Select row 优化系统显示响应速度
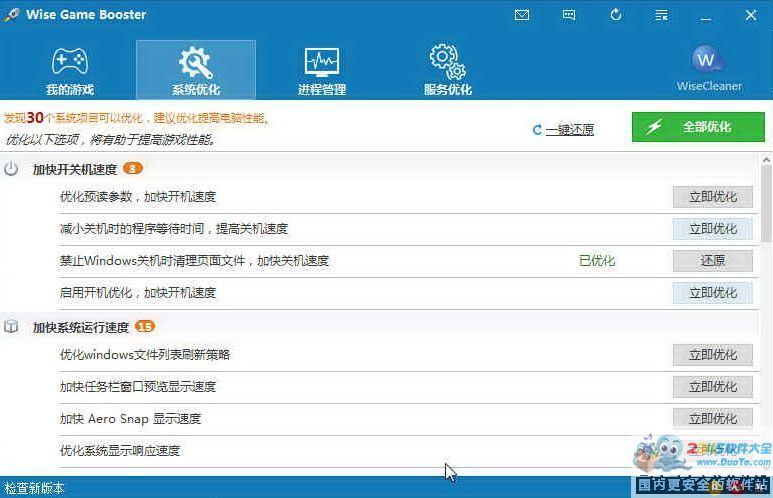The width and height of the screenshot is (773, 498). pyautogui.click(x=409, y=451)
